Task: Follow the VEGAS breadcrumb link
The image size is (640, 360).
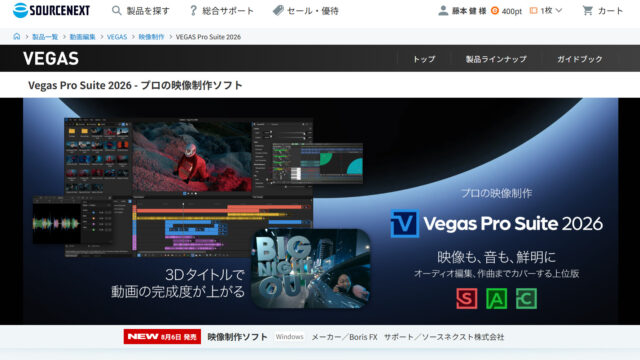Action: click(x=117, y=37)
